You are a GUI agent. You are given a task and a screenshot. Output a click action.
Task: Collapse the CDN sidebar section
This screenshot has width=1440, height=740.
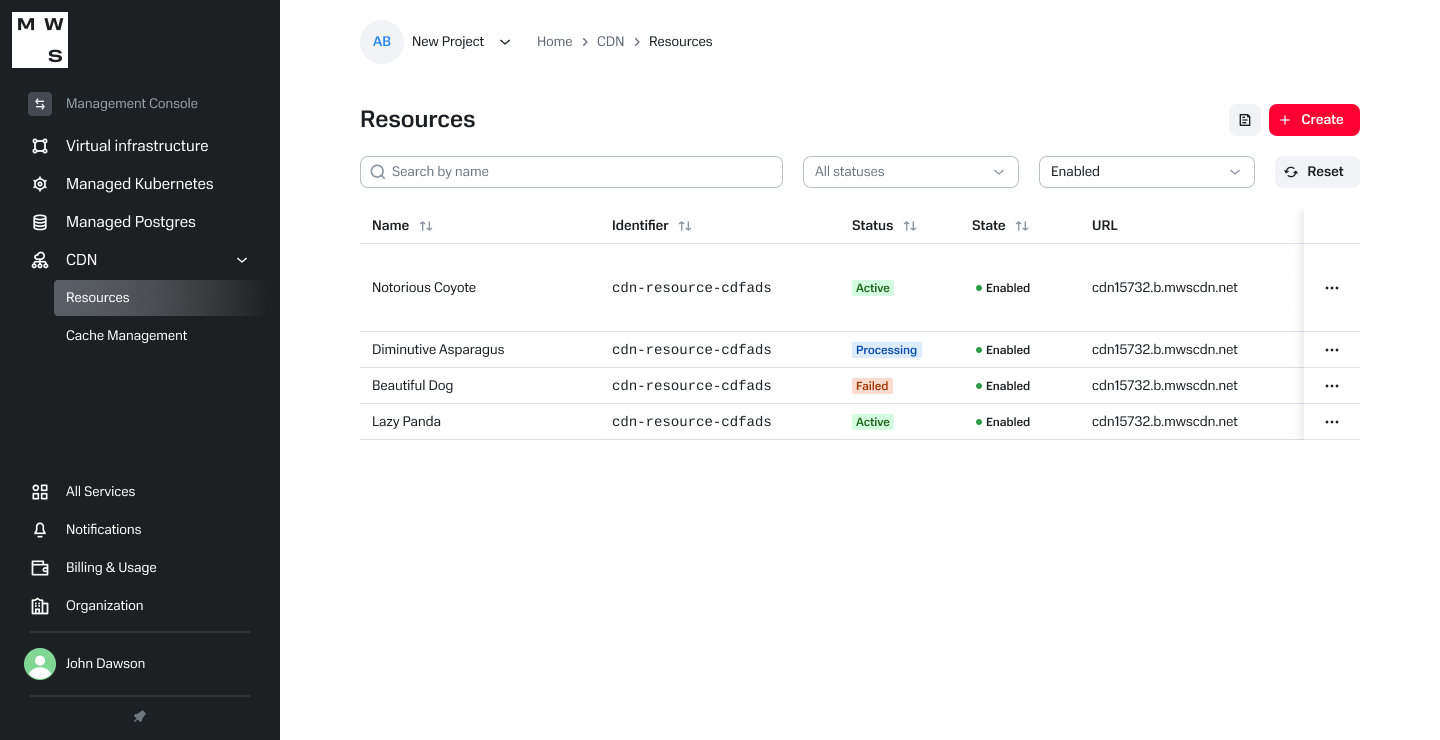241,260
